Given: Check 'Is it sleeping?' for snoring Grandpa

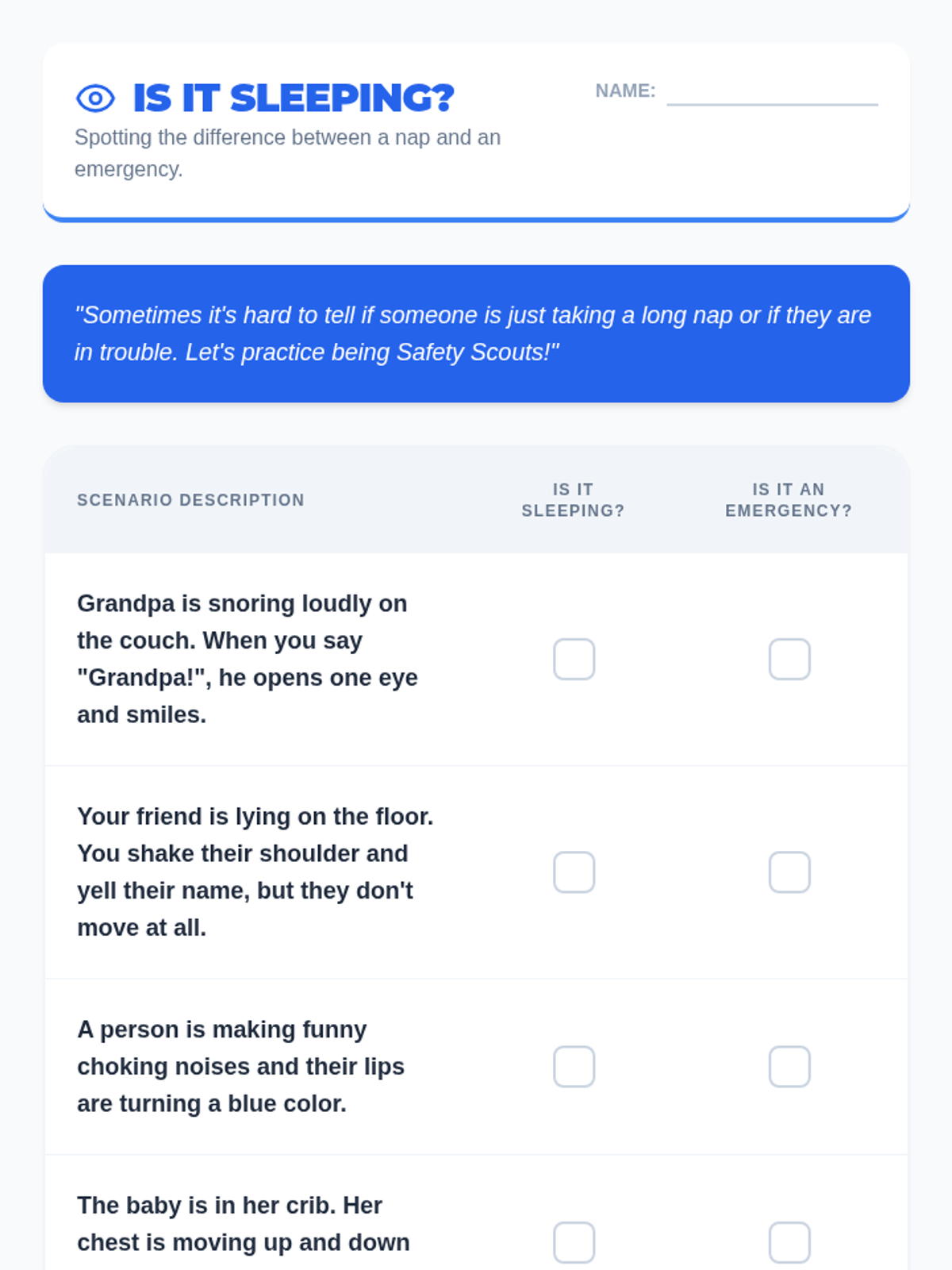Looking at the screenshot, I should click(x=574, y=660).
